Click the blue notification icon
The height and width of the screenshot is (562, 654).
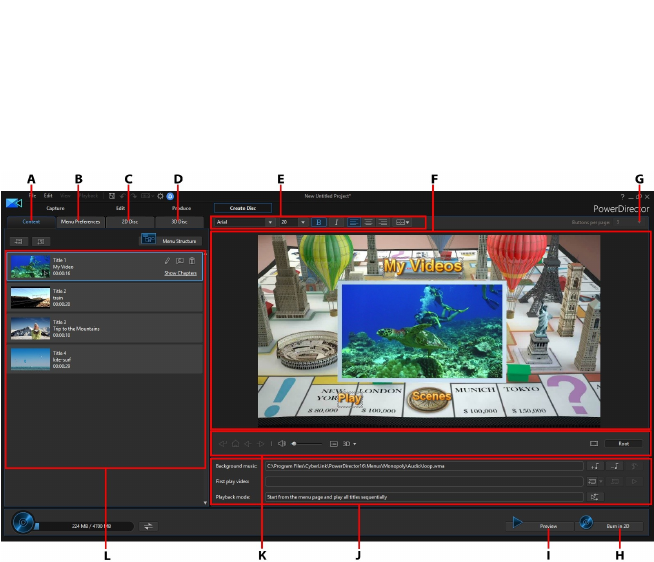[170, 196]
